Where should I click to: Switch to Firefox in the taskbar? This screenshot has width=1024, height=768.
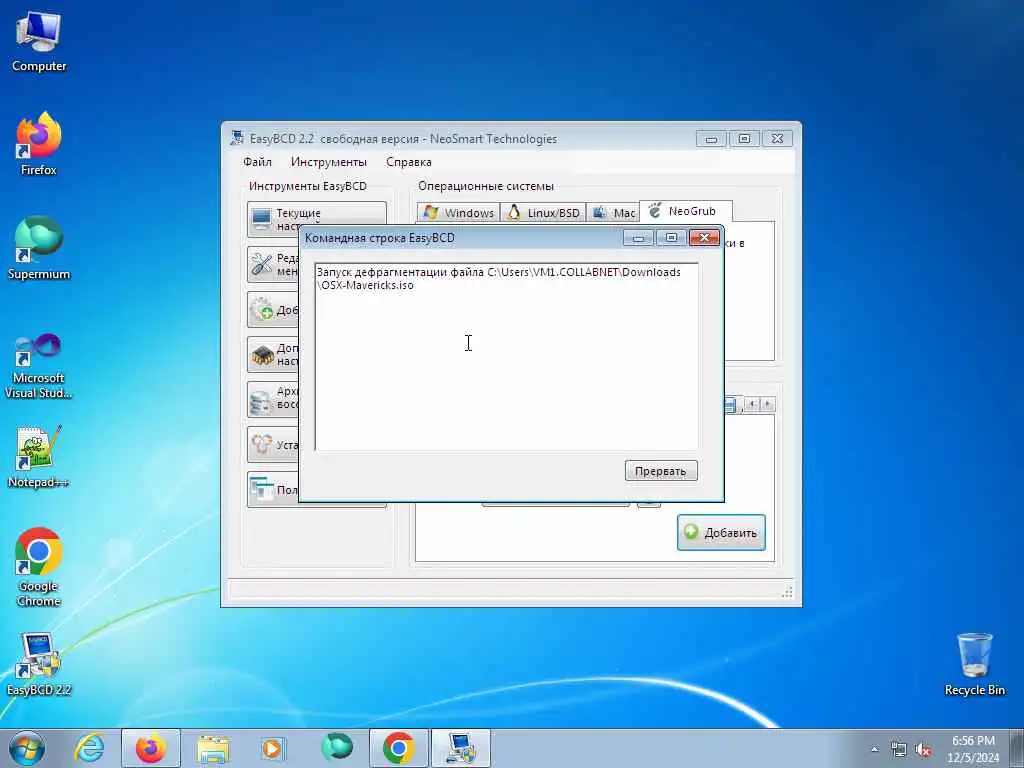(x=151, y=748)
